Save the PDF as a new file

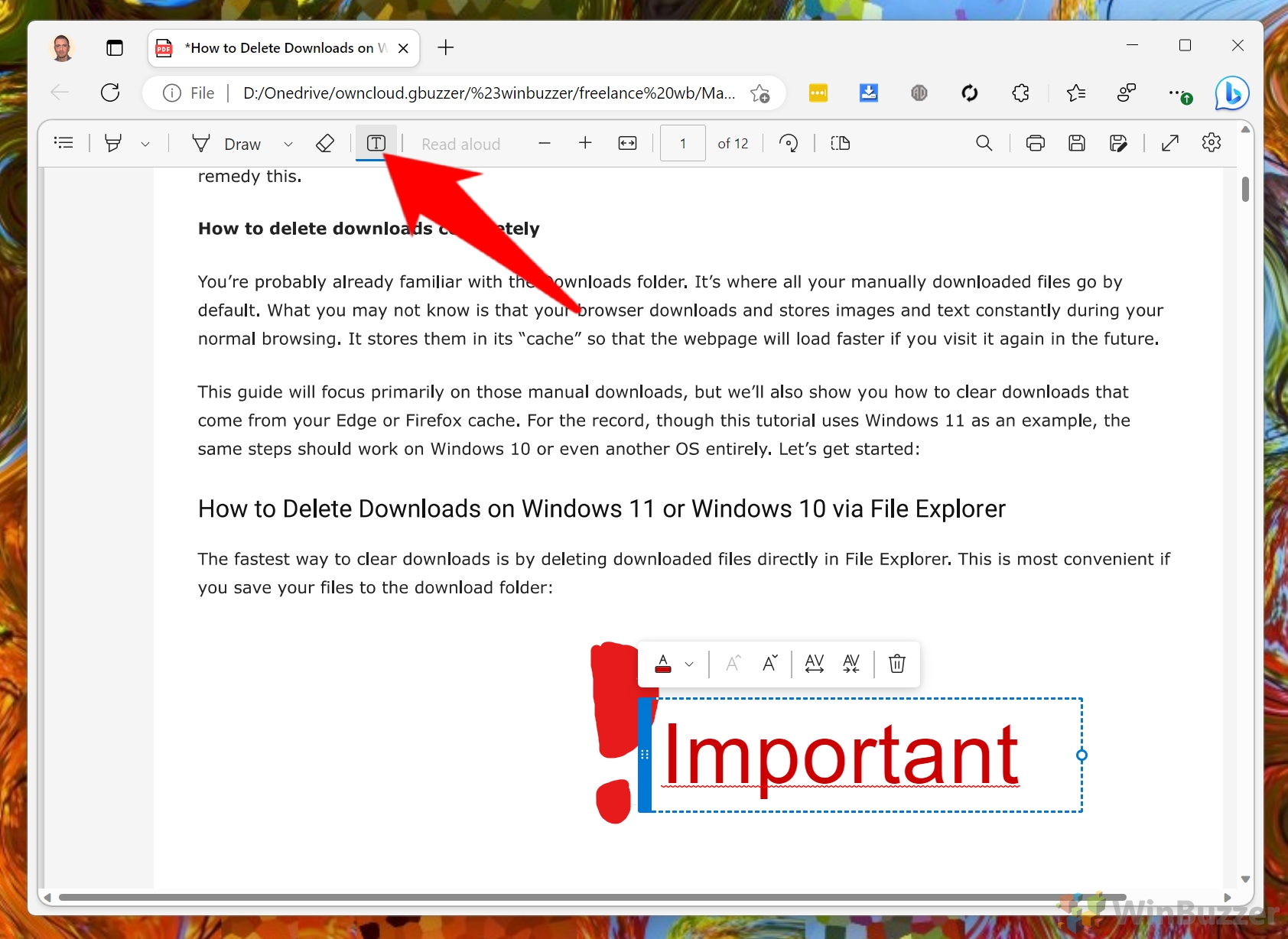1119,143
